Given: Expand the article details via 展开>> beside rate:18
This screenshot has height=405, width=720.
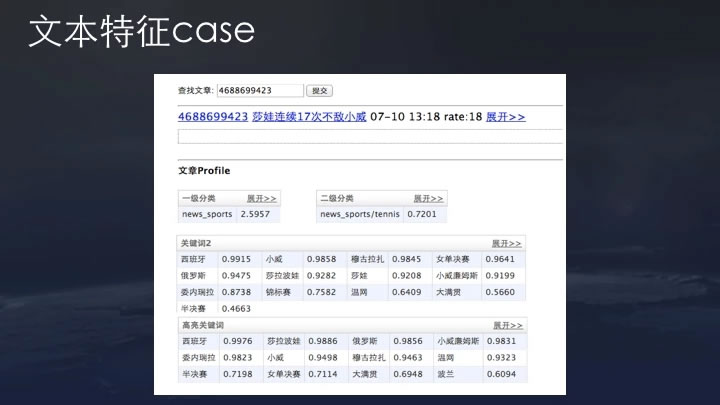Looking at the screenshot, I should pos(506,117).
